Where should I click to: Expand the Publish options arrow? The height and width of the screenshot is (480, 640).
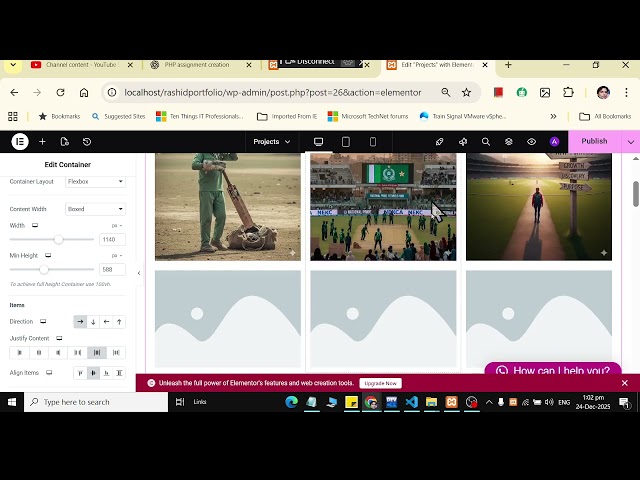(x=631, y=142)
